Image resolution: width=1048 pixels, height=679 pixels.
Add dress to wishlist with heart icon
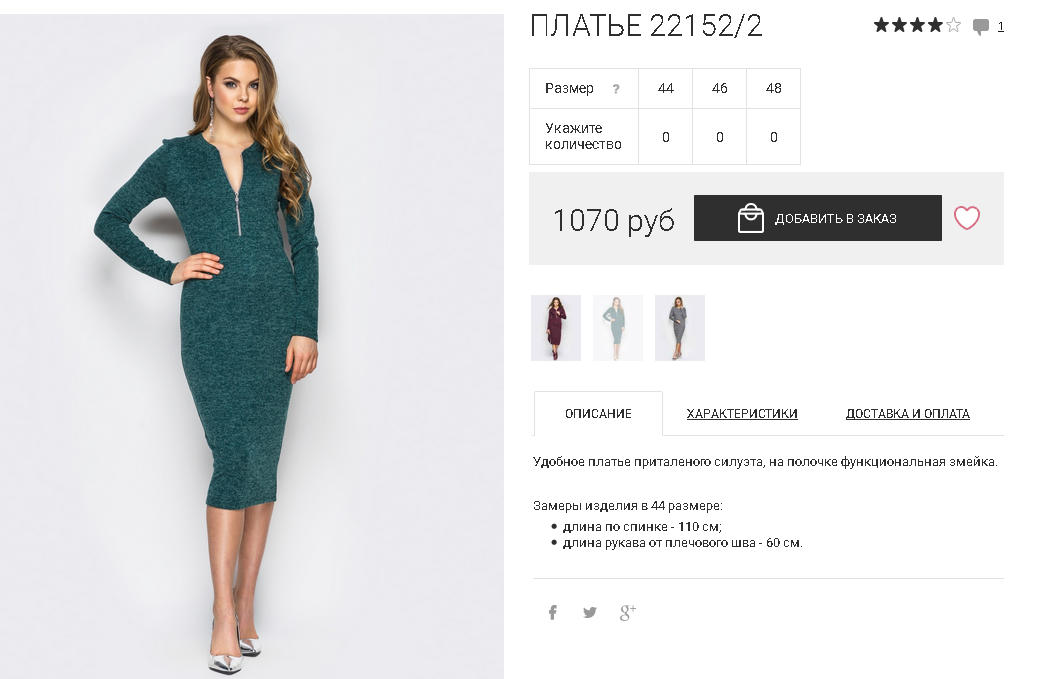point(966,218)
